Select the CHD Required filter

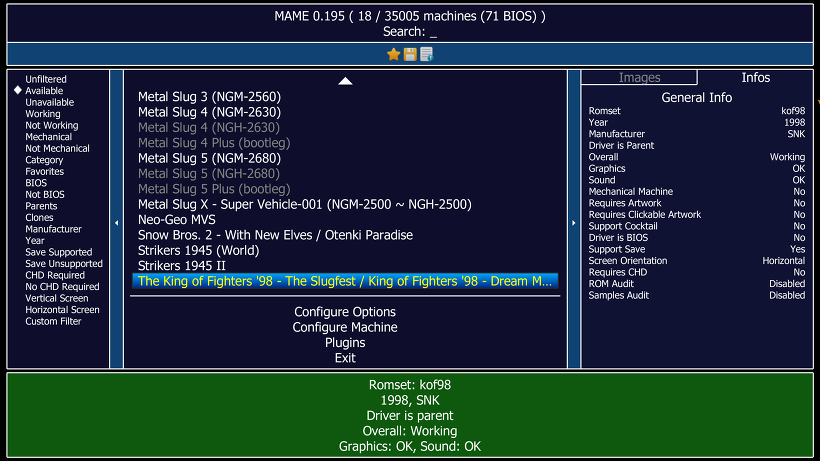(x=55, y=275)
